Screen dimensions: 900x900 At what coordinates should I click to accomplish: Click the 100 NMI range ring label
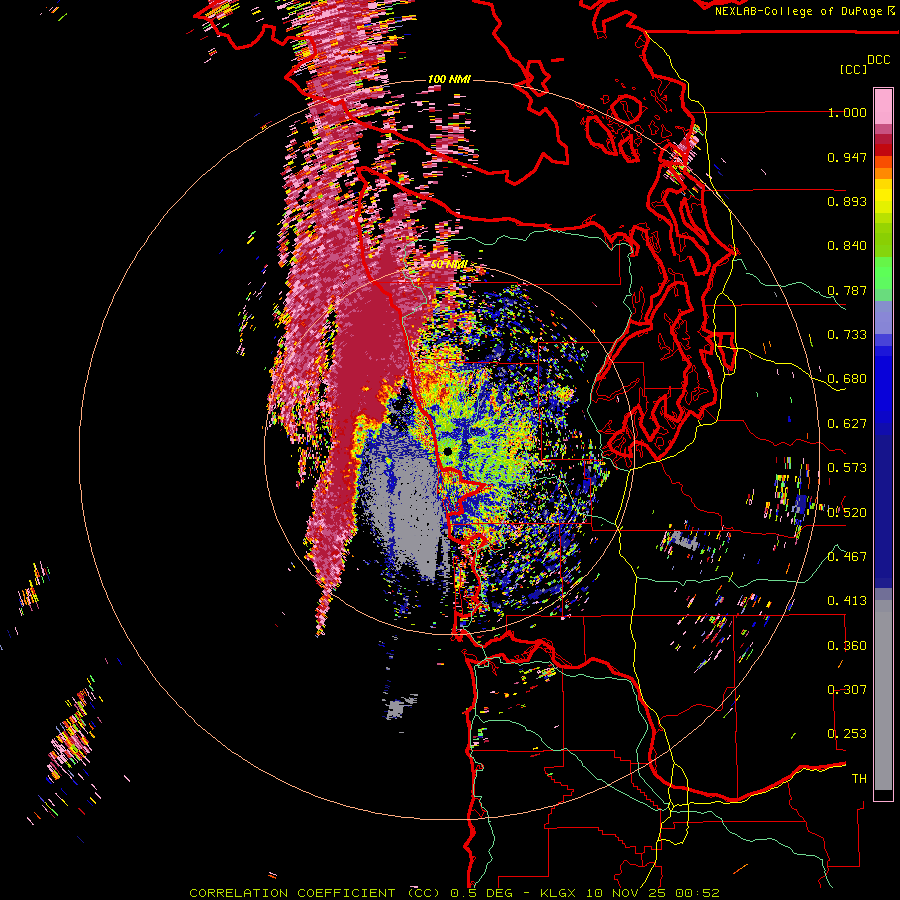pyautogui.click(x=449, y=79)
